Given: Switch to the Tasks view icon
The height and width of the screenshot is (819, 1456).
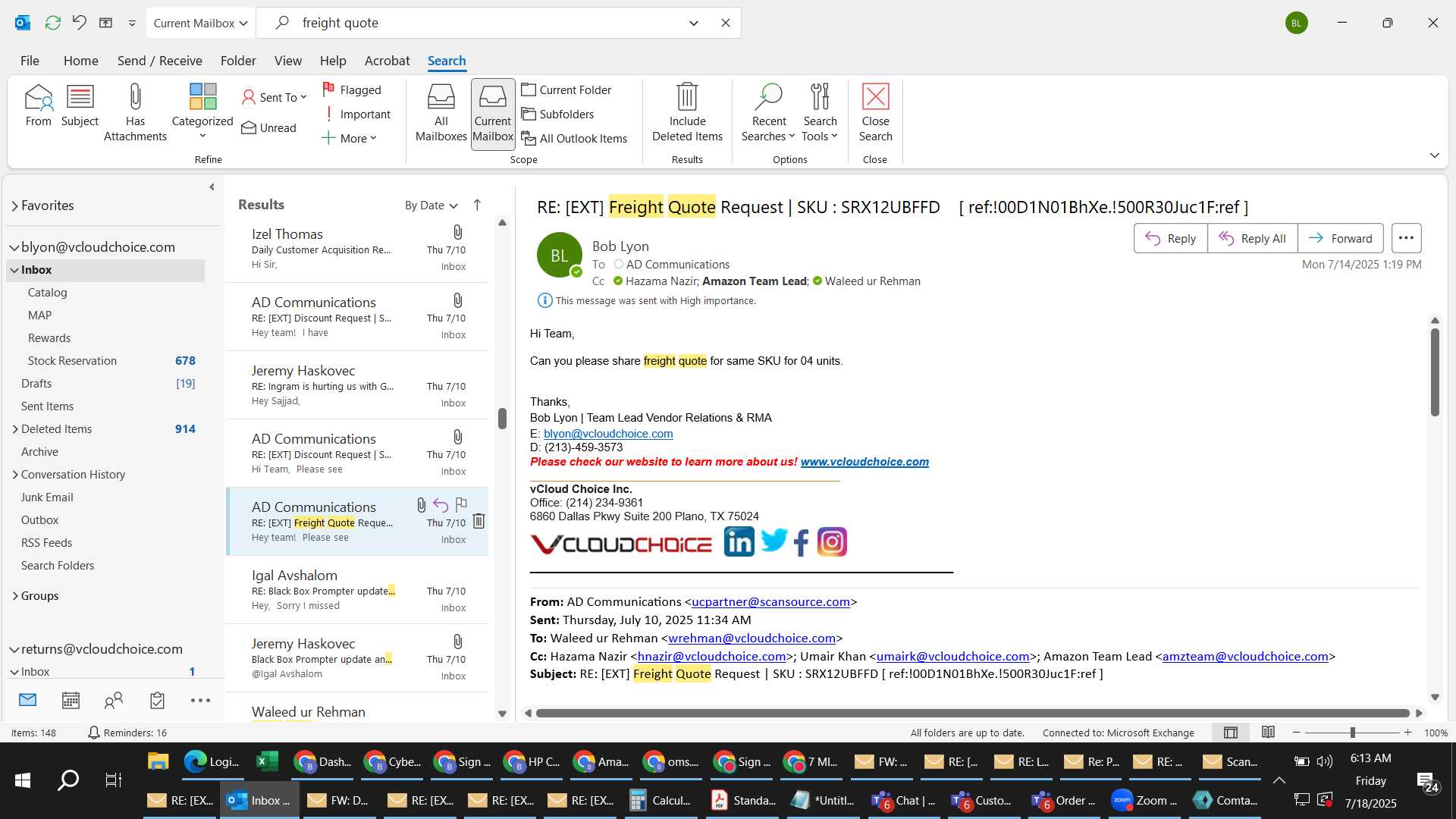Looking at the screenshot, I should click(x=157, y=700).
